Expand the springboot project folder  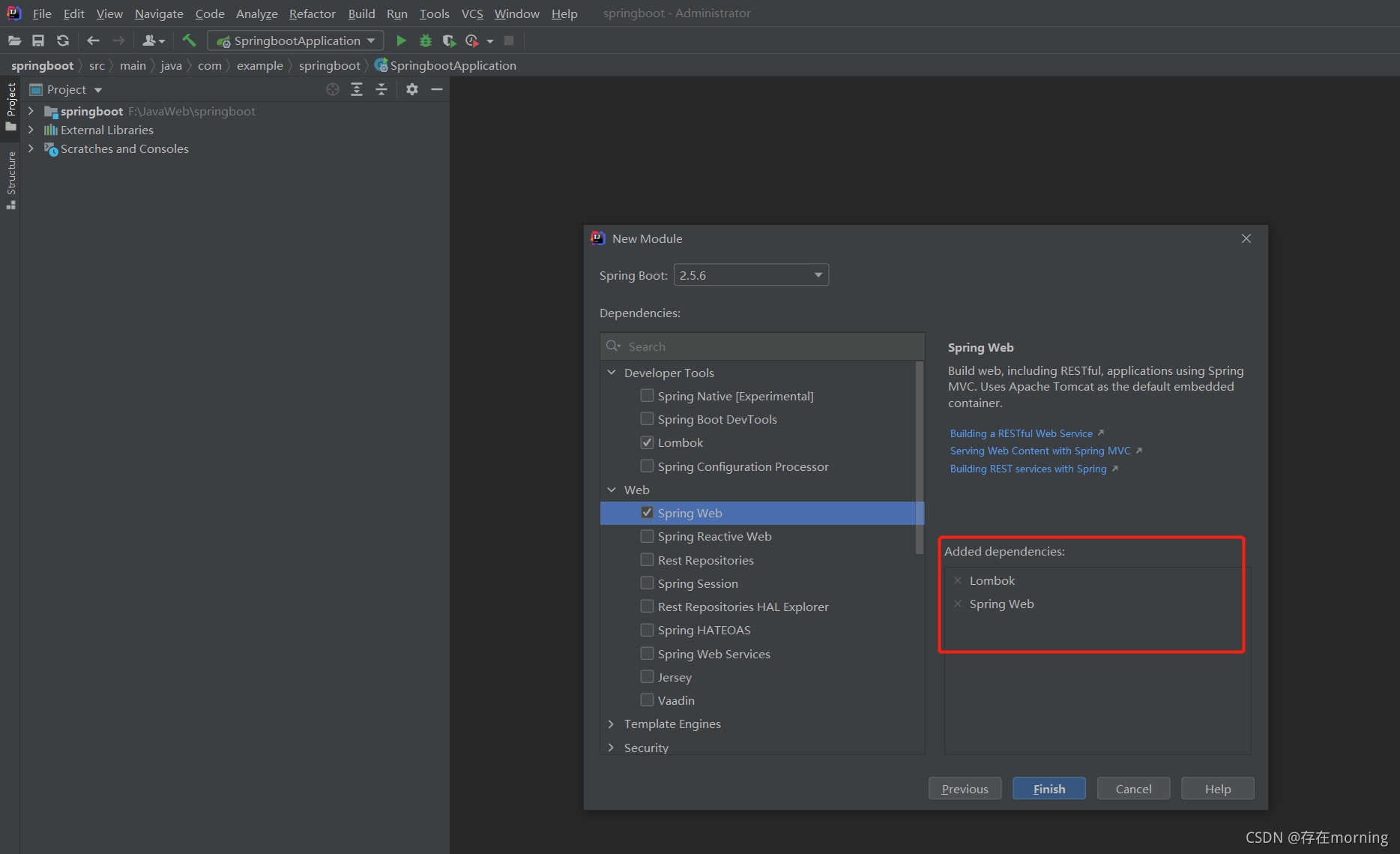[31, 111]
